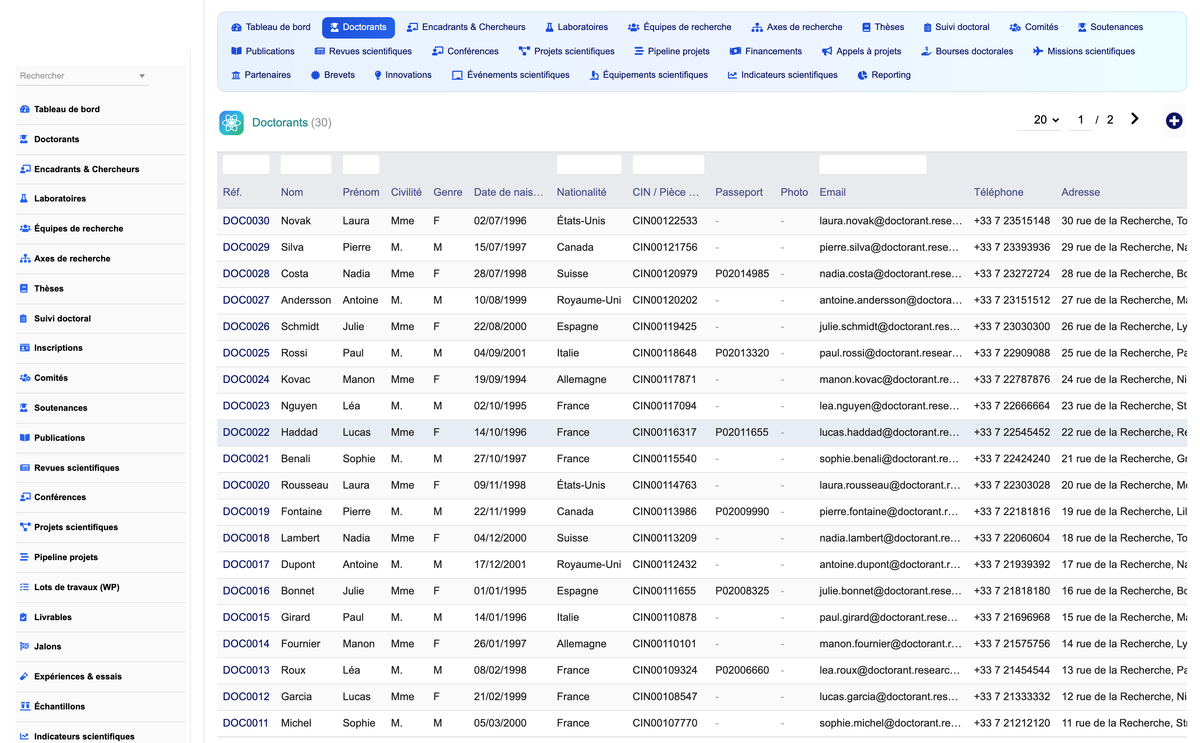
Task: Click the Email filter input field
Action: (872, 165)
